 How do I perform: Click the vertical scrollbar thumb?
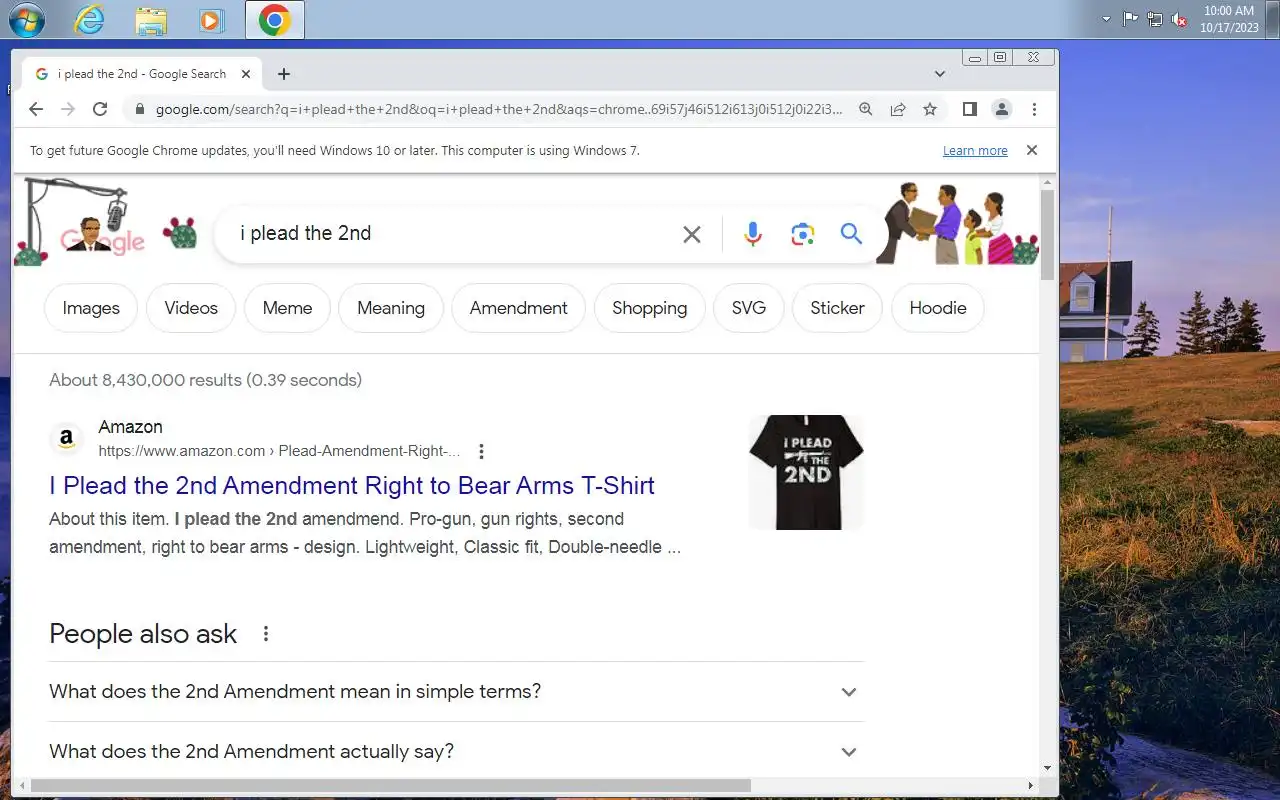[x=1048, y=234]
